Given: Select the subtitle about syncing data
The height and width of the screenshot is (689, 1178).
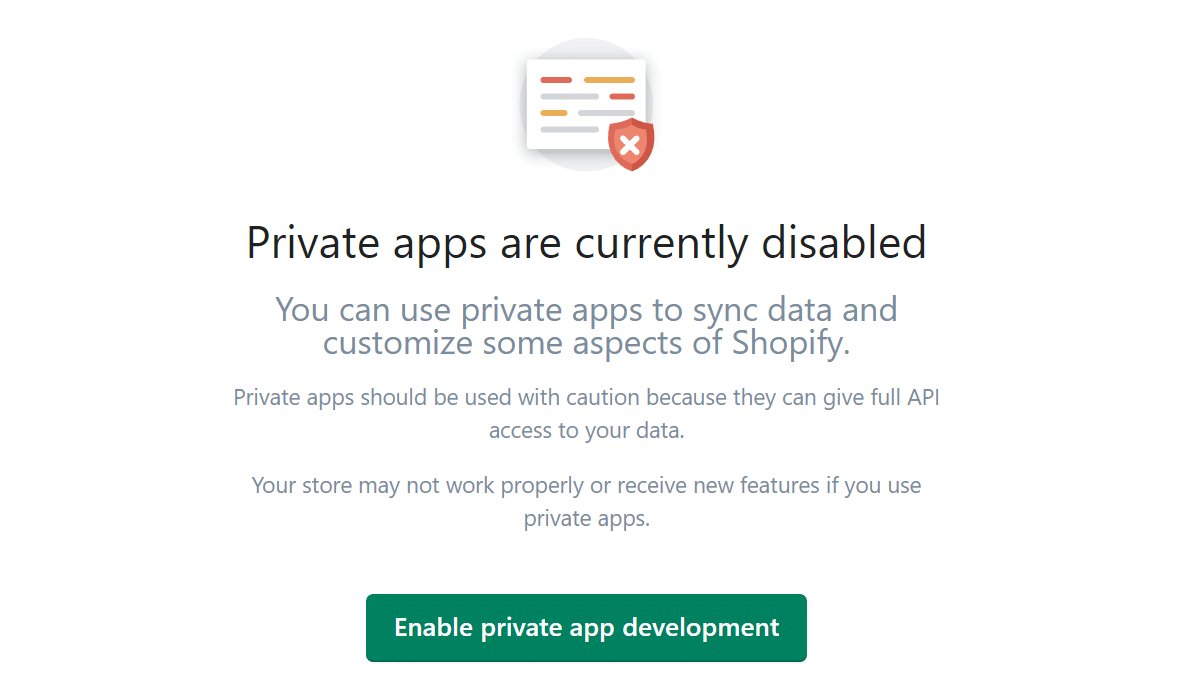Looking at the screenshot, I should 586,326.
